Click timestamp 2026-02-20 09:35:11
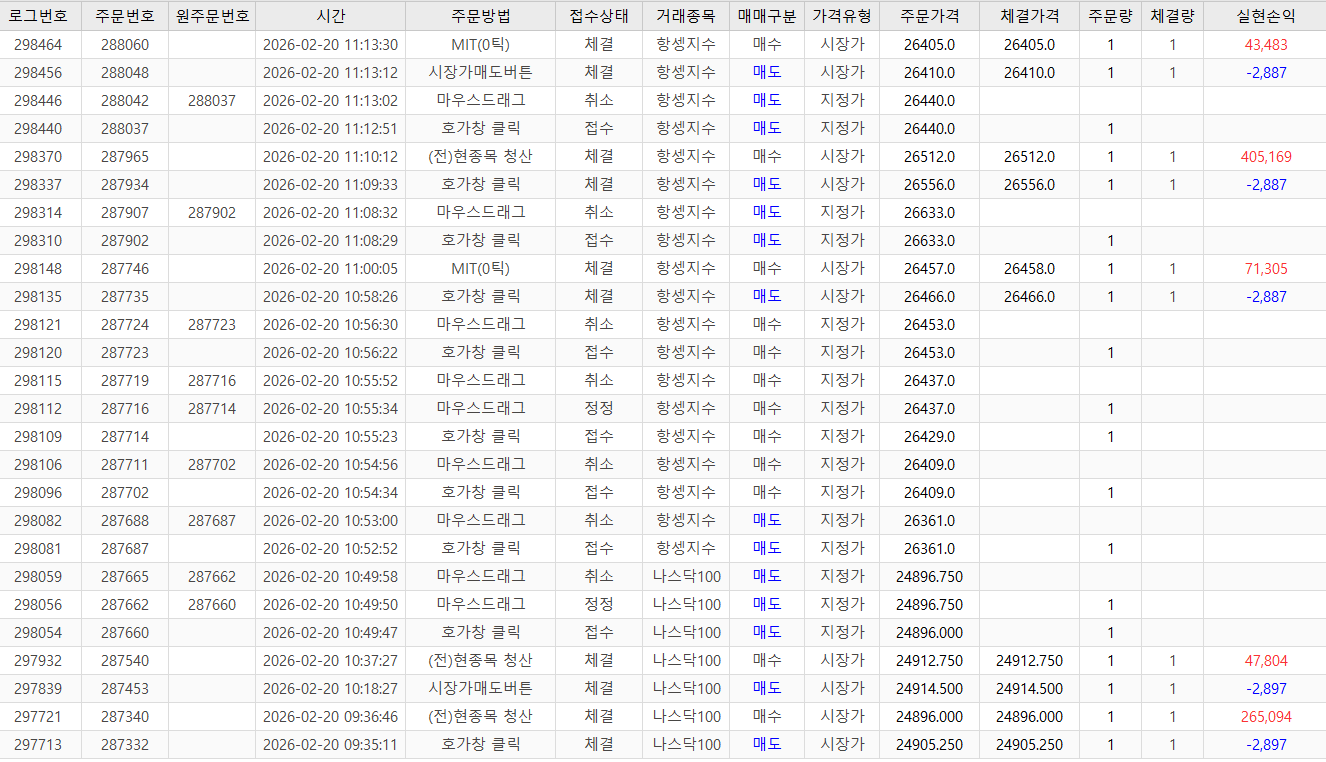 coord(330,745)
